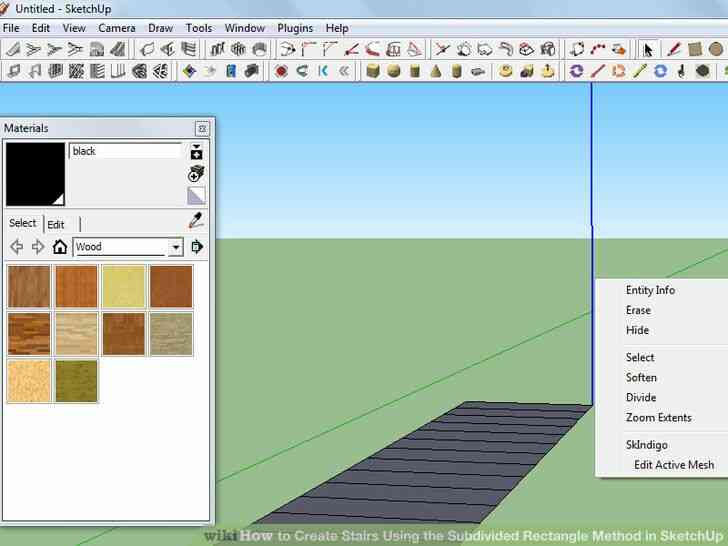
Task: Click the blue circular arrows icon
Action: pyautogui.click(x=660, y=71)
